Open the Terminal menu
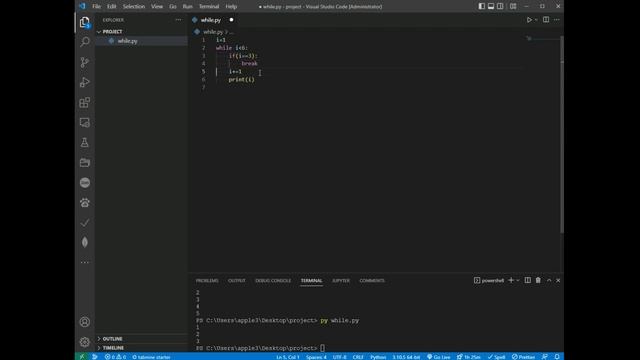 [x=209, y=6]
